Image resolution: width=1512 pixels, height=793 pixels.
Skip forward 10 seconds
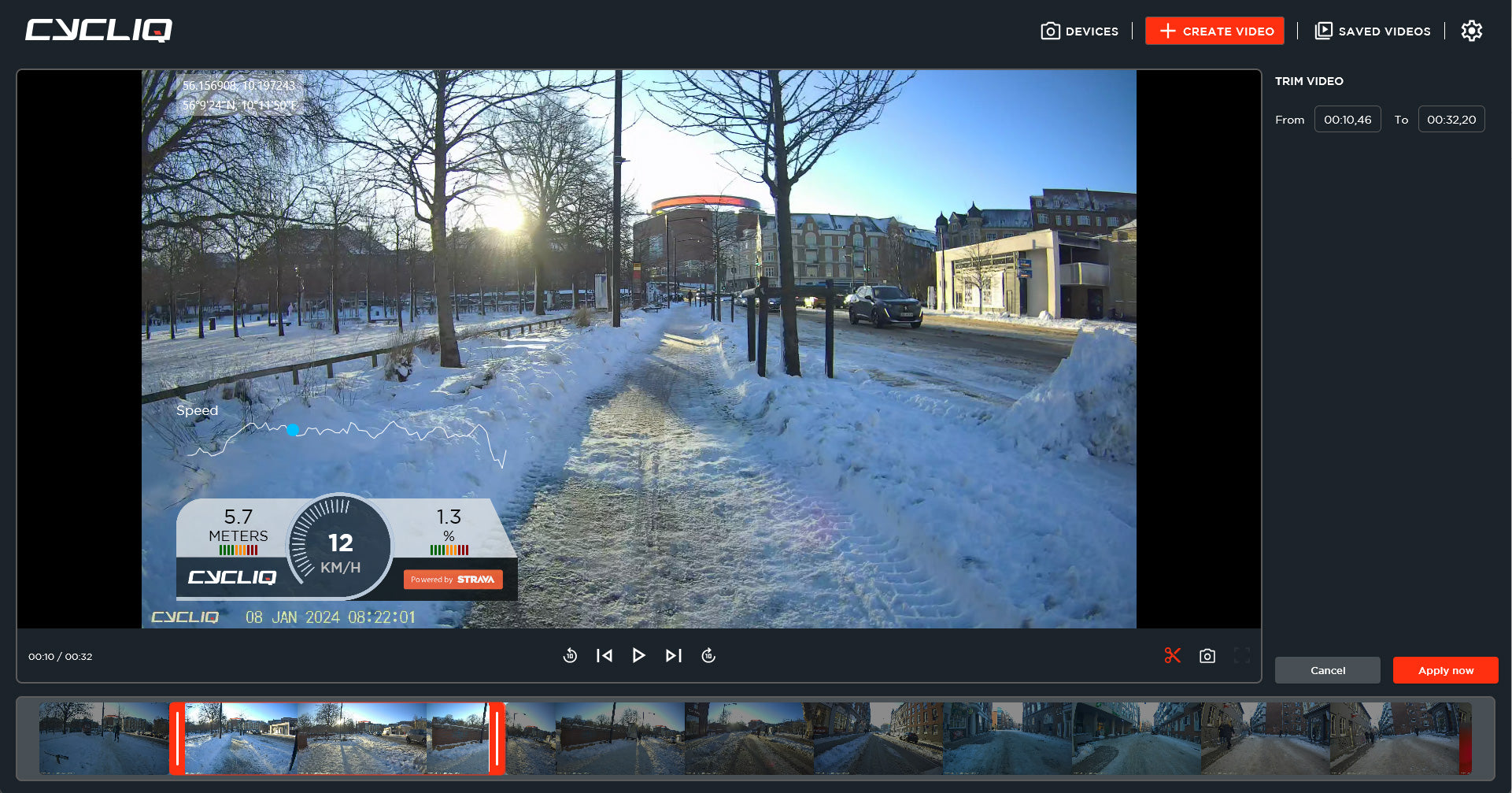[x=708, y=656]
